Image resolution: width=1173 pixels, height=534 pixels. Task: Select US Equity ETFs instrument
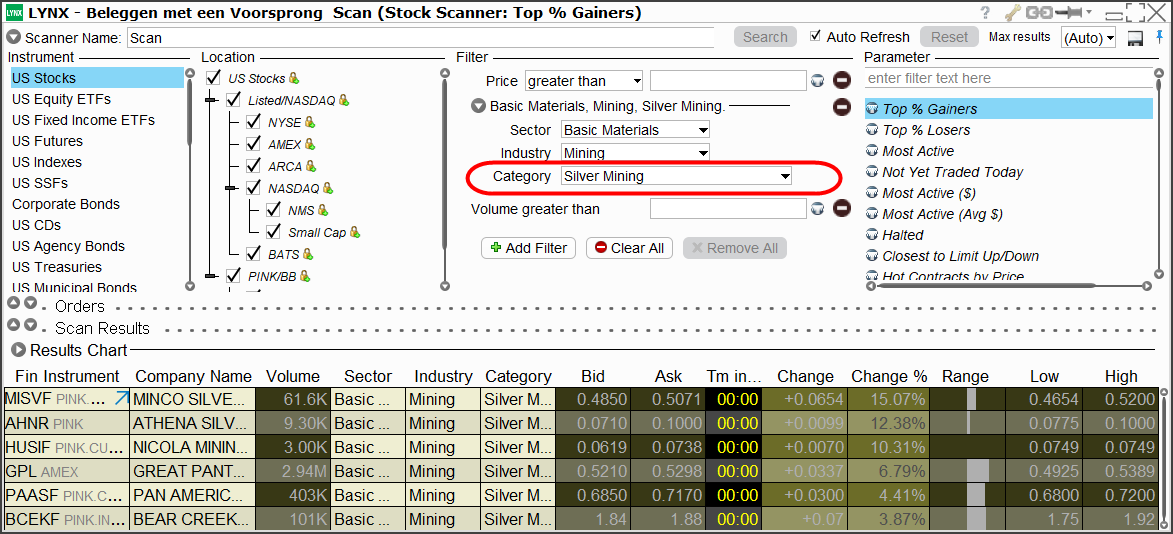coord(61,99)
